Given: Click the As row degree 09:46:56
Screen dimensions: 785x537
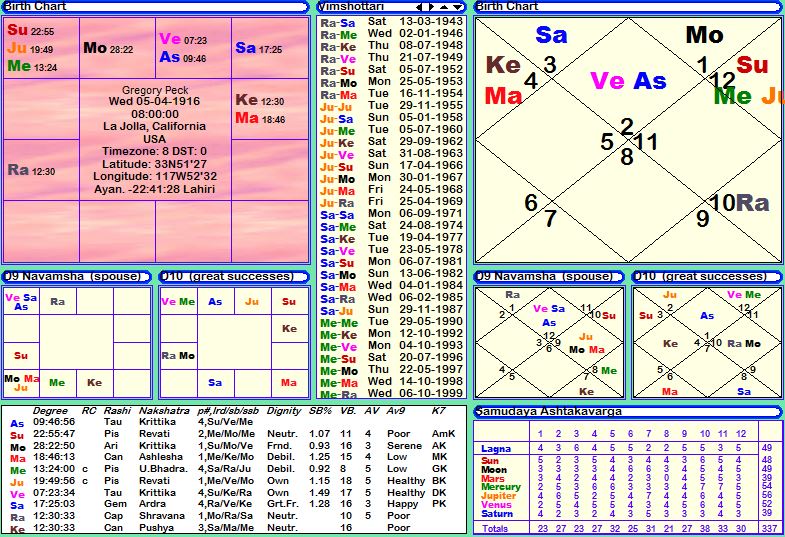Looking at the screenshot, I should click(54, 422).
